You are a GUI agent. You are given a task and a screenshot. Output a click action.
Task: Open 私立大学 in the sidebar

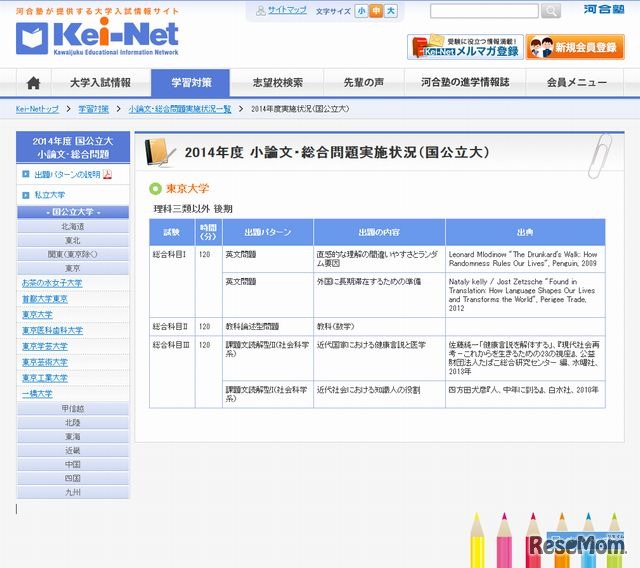coord(43,195)
